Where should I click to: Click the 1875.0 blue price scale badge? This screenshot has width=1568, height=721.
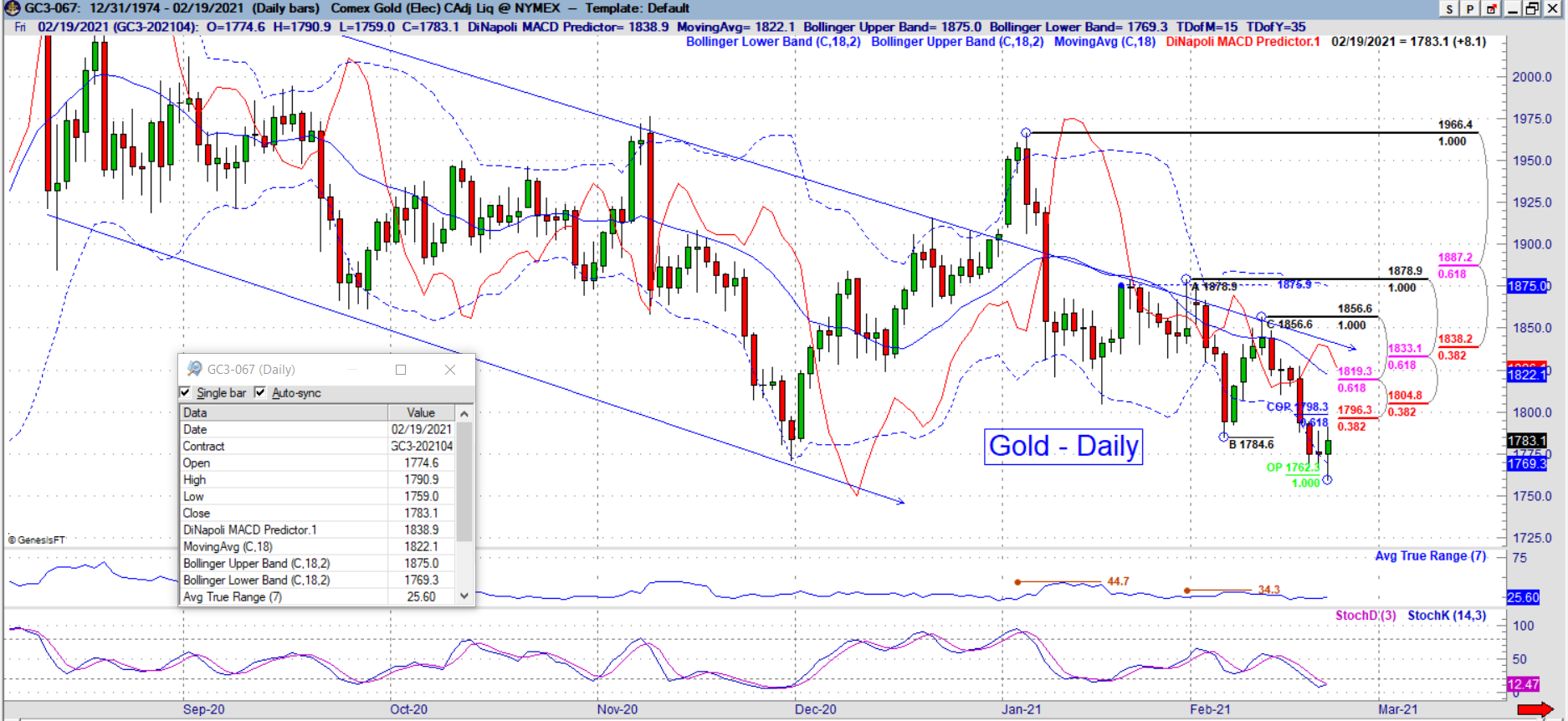(1527, 286)
